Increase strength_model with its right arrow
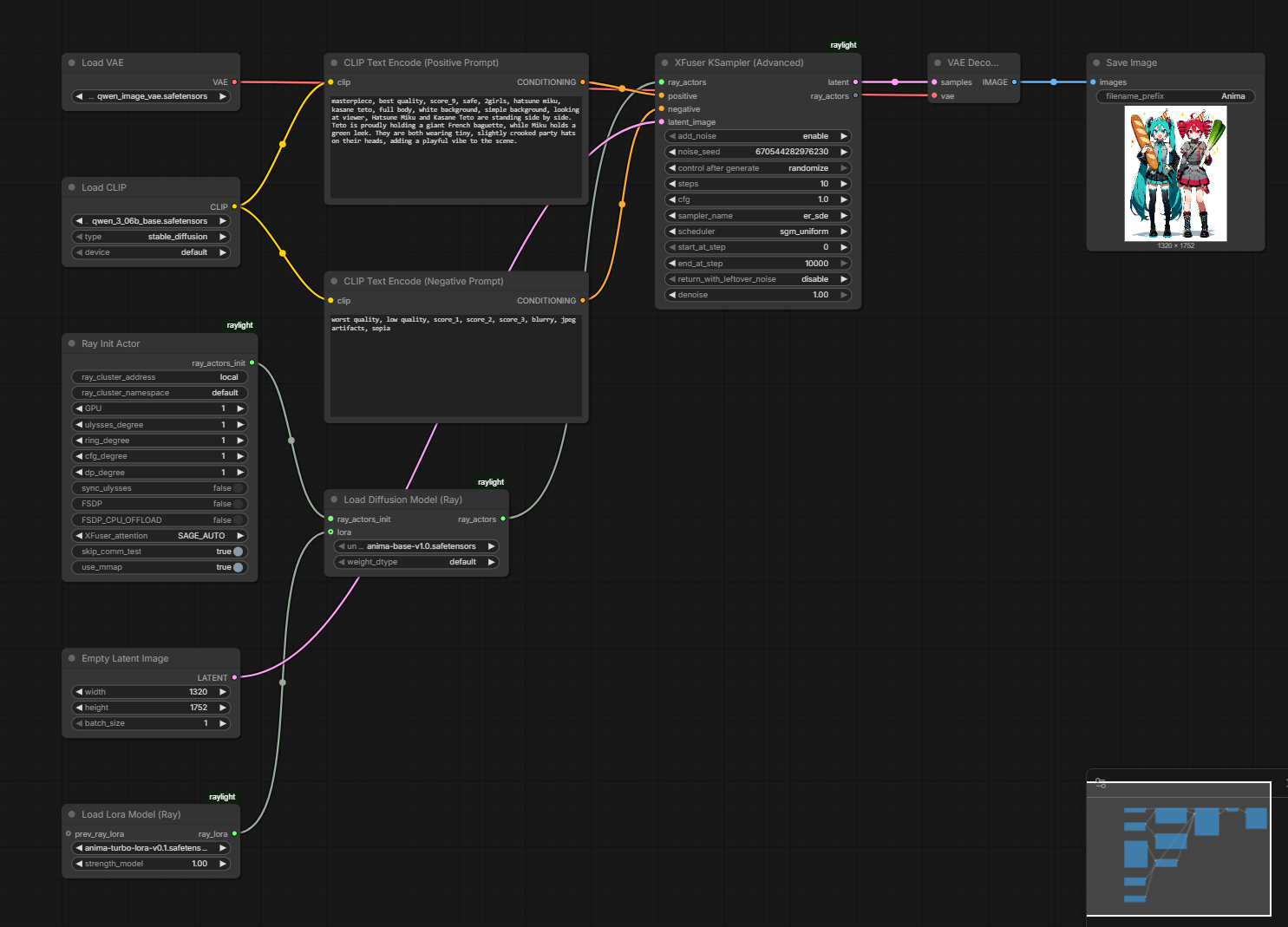1288x927 pixels. (x=223, y=864)
